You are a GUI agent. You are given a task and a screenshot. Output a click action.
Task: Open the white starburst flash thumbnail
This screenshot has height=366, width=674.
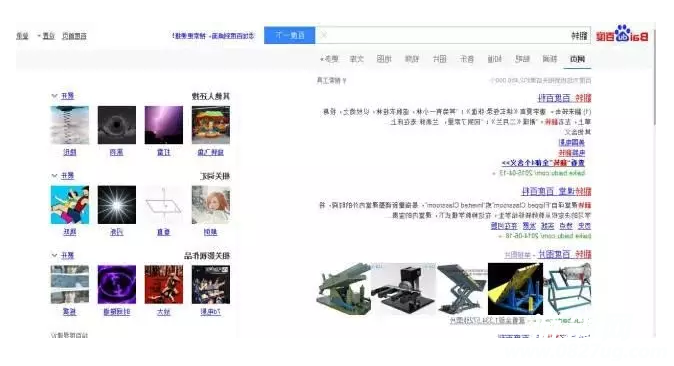coord(116,205)
